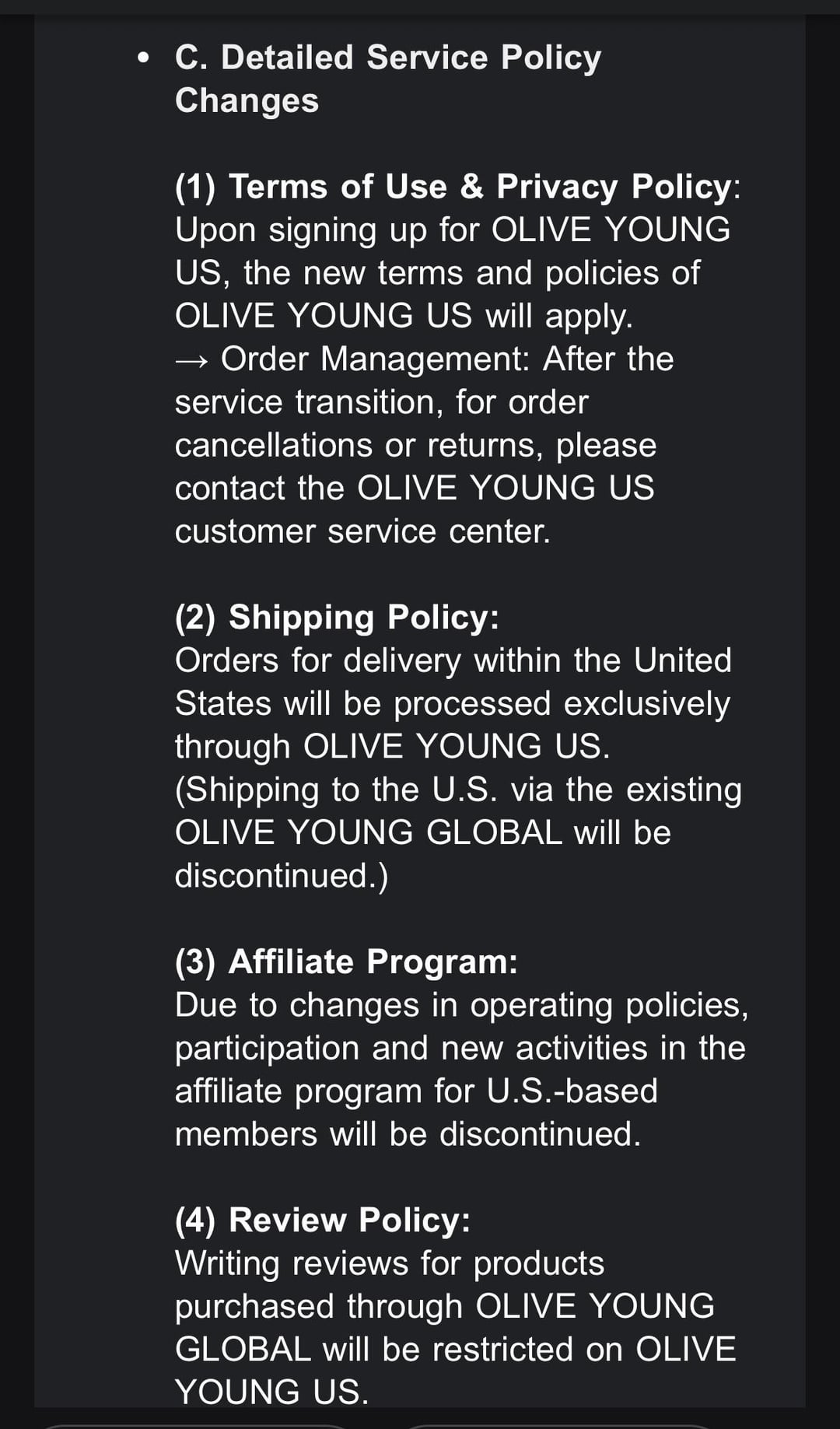Click the bullet point before section C
This screenshot has height=1429, width=840.
[x=142, y=58]
